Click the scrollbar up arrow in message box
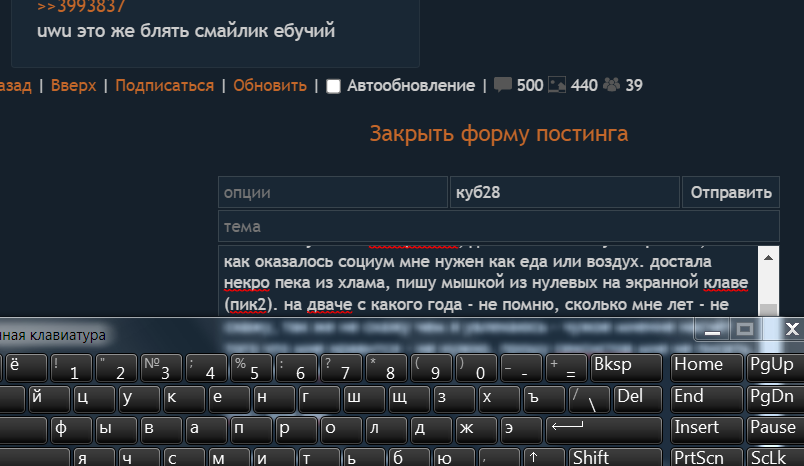Viewport: 804px width, 466px height. pos(769,253)
